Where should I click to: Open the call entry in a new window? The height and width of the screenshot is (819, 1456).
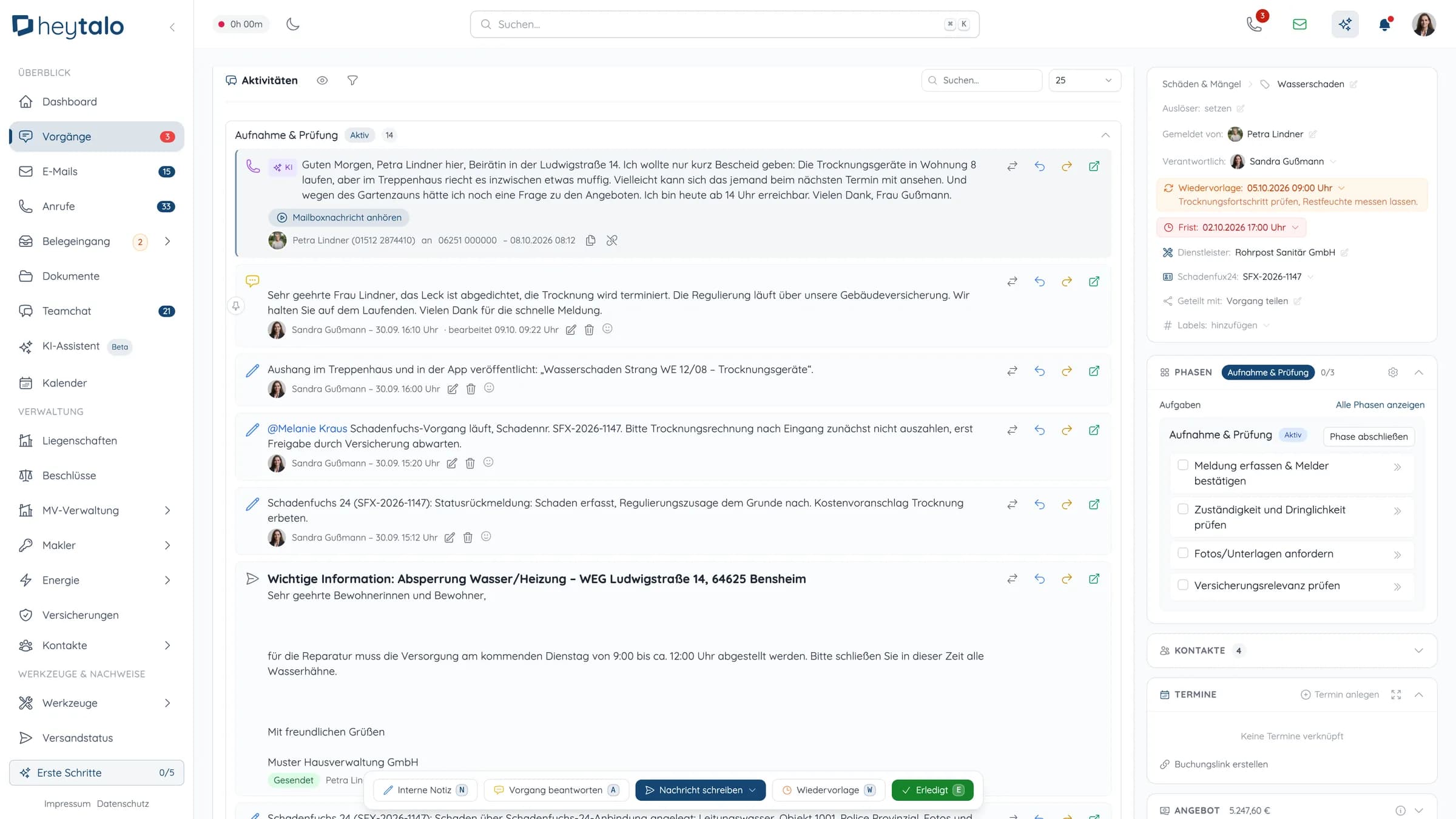1094,166
